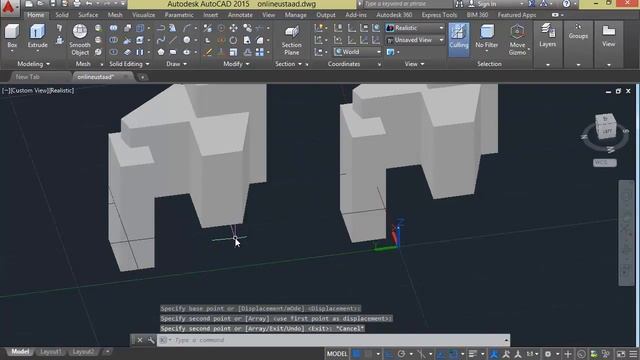
Task: Toggle grid display in status bar
Action: point(357,354)
